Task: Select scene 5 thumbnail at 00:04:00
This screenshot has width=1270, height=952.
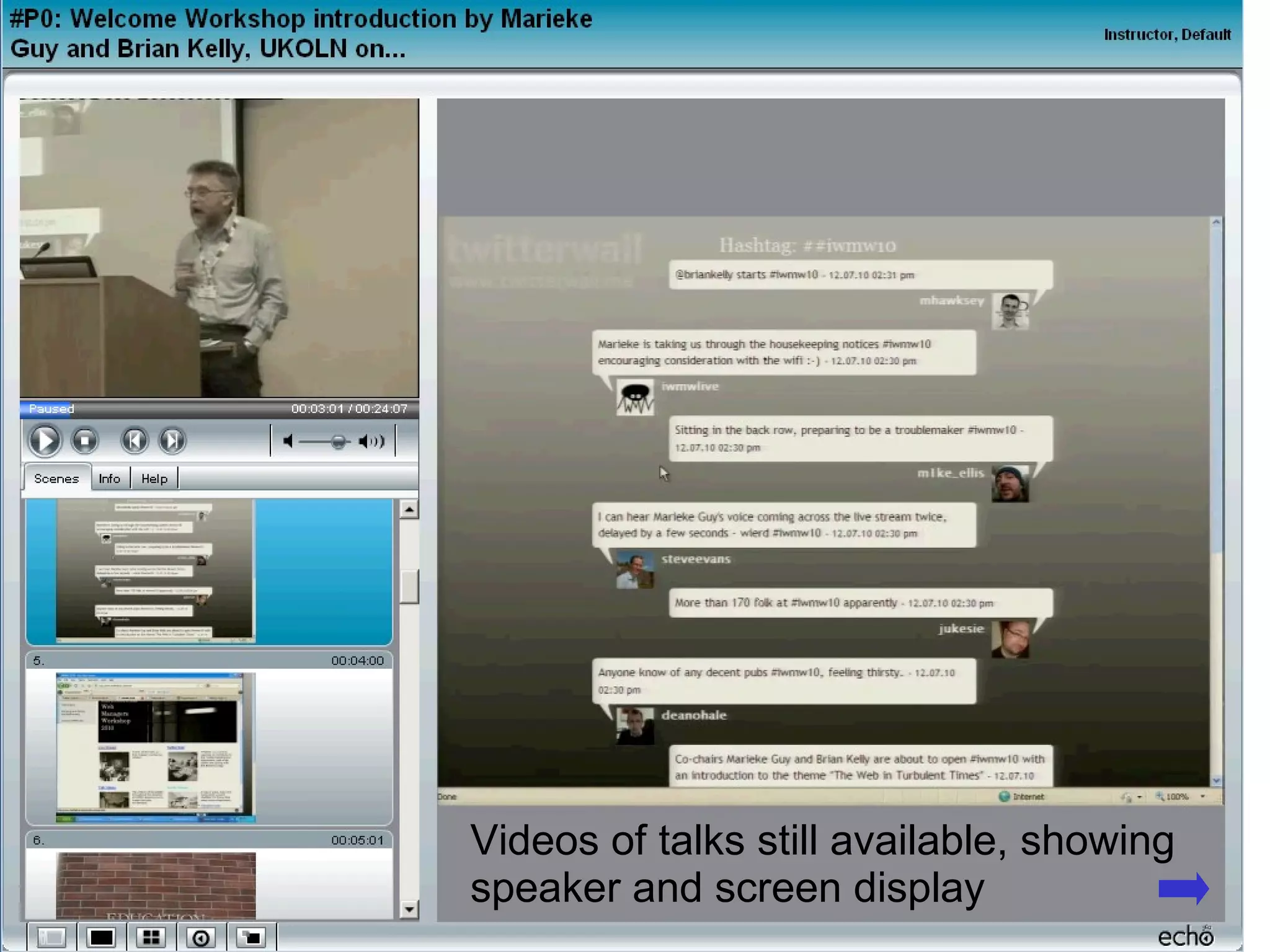Action: tap(155, 747)
